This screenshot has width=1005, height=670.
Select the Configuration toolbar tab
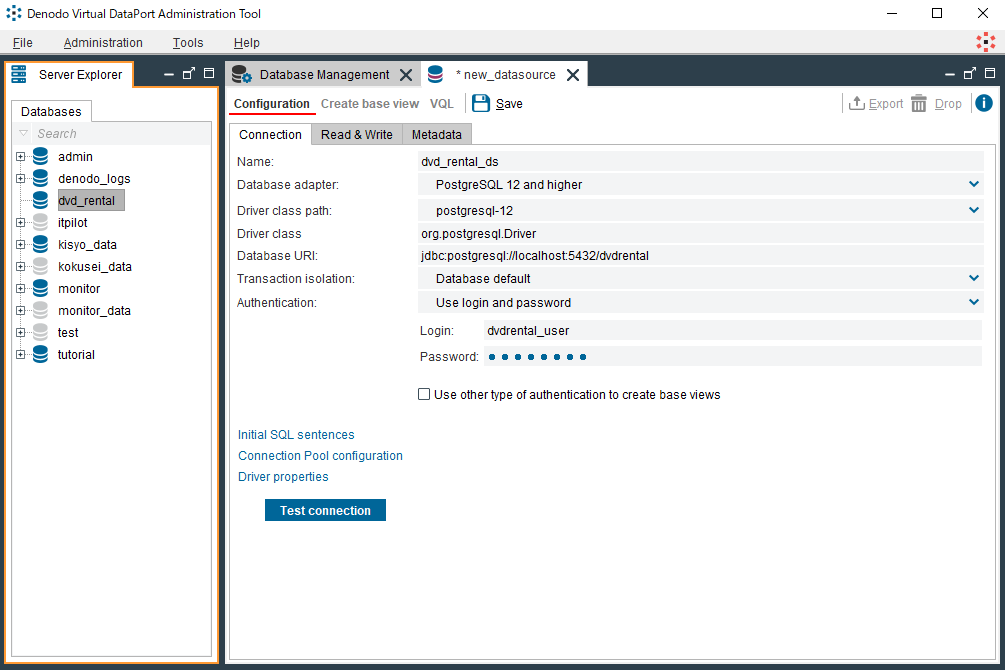point(272,104)
